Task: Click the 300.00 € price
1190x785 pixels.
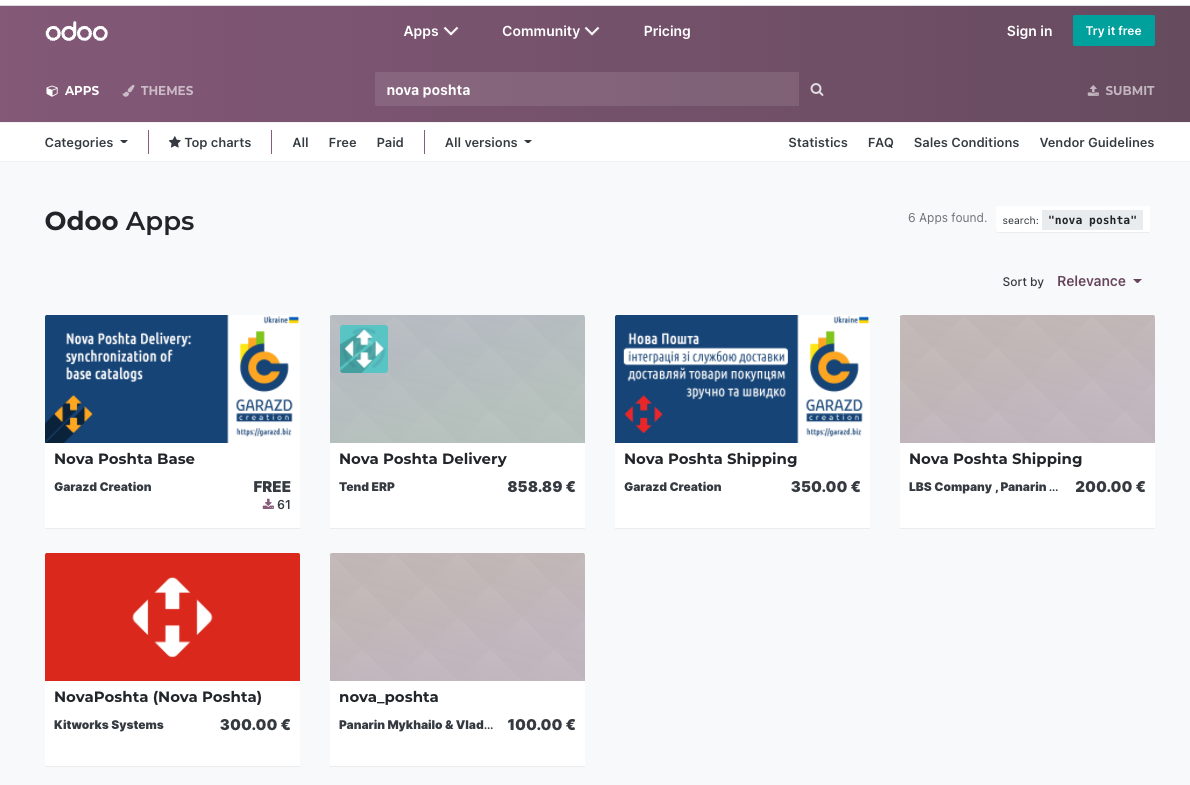Action: click(255, 725)
